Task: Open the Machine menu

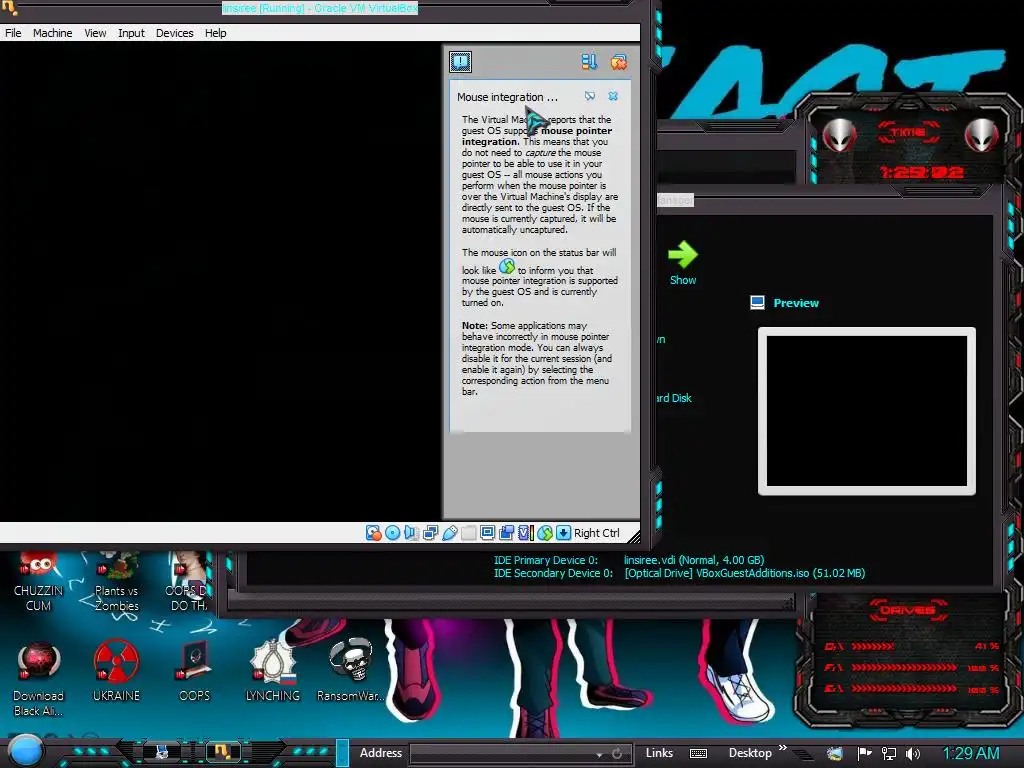Action: [x=52, y=33]
